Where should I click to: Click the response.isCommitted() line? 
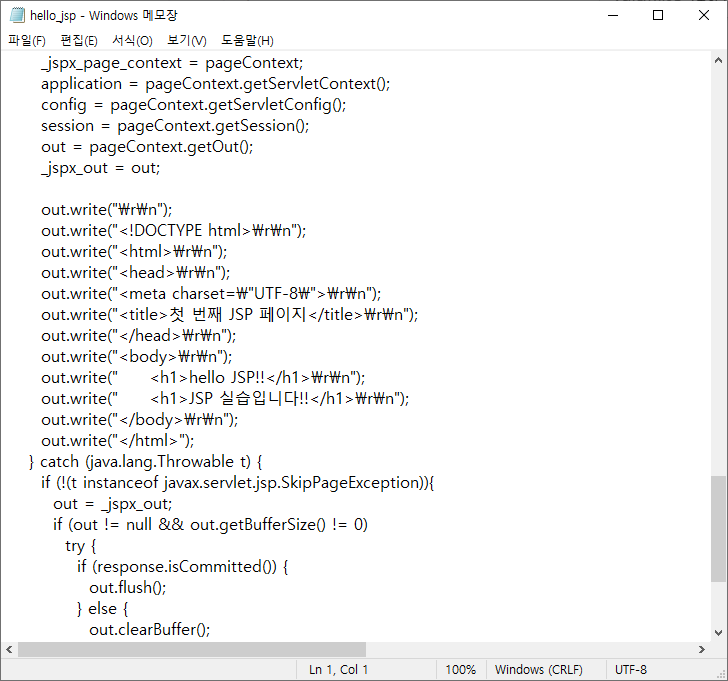click(x=183, y=567)
